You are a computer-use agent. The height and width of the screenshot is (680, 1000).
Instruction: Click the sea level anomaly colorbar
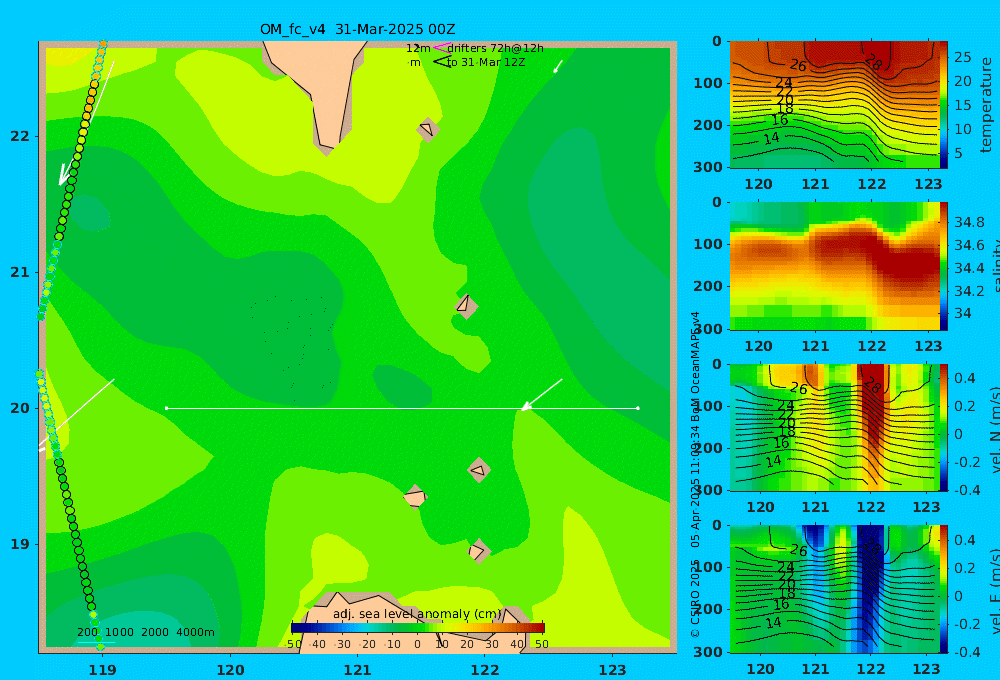418,627
